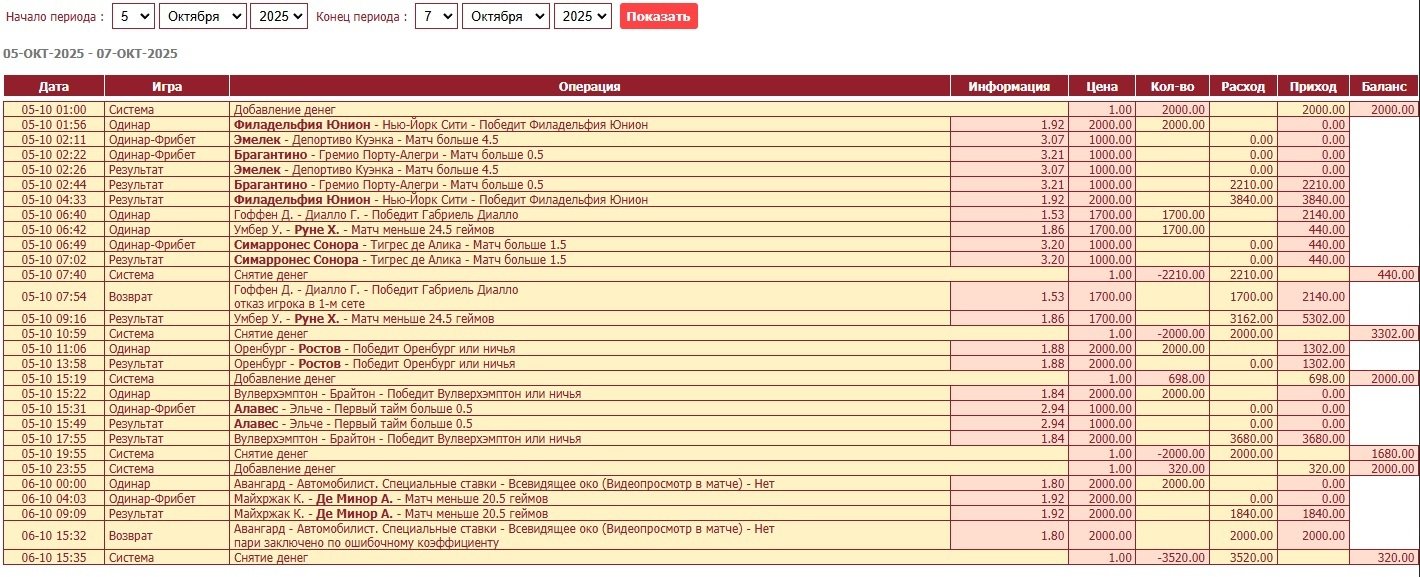Open the start period day dropdown
Screen dimensions: 1420x577
tap(133, 17)
